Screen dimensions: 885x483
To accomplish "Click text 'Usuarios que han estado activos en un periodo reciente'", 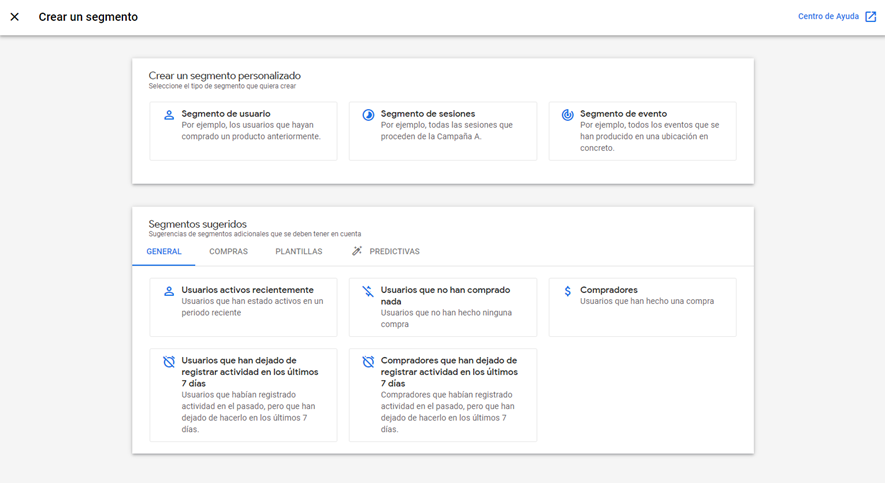I will pyautogui.click(x=252, y=307).
